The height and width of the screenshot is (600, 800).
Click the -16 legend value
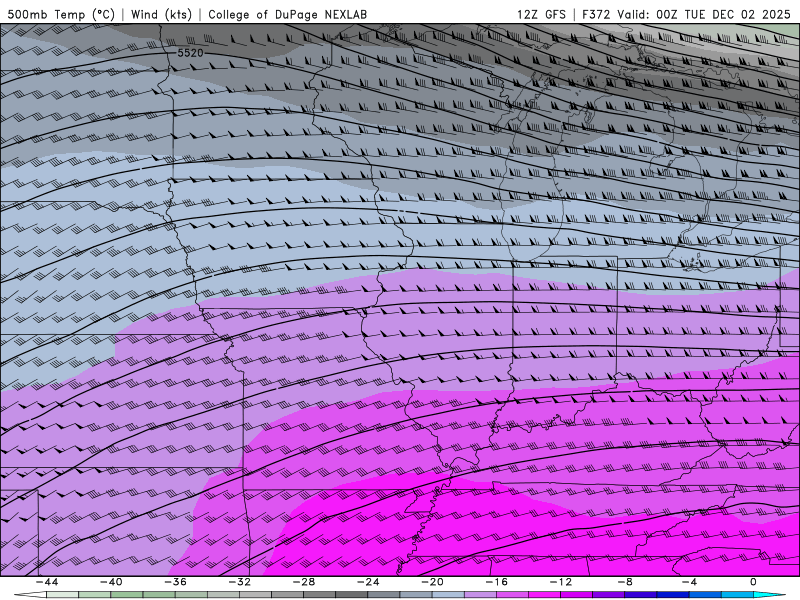point(496,582)
